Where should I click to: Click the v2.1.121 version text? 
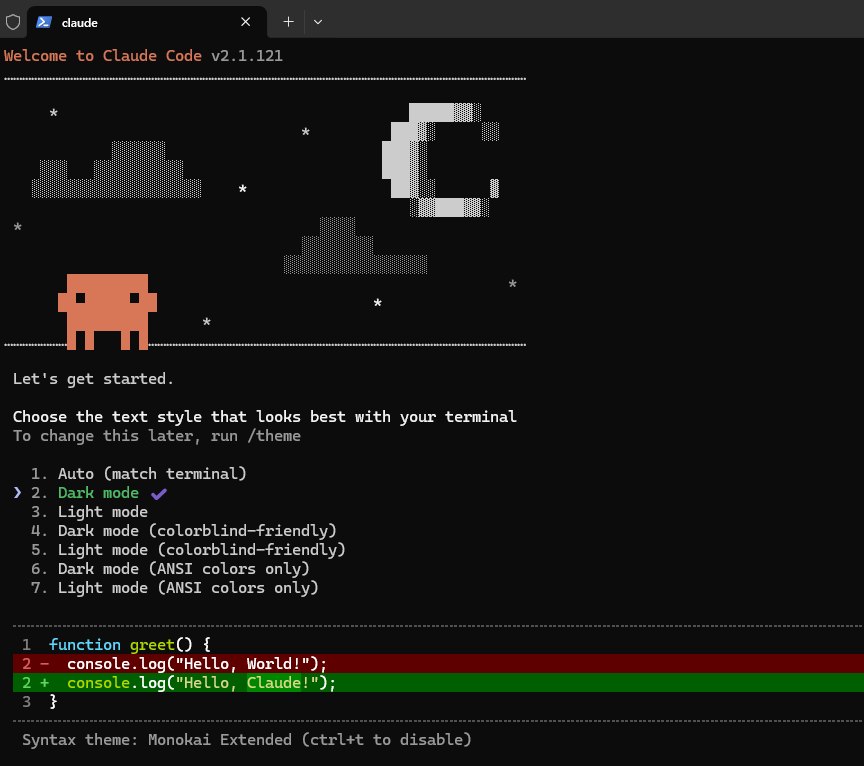(x=247, y=56)
